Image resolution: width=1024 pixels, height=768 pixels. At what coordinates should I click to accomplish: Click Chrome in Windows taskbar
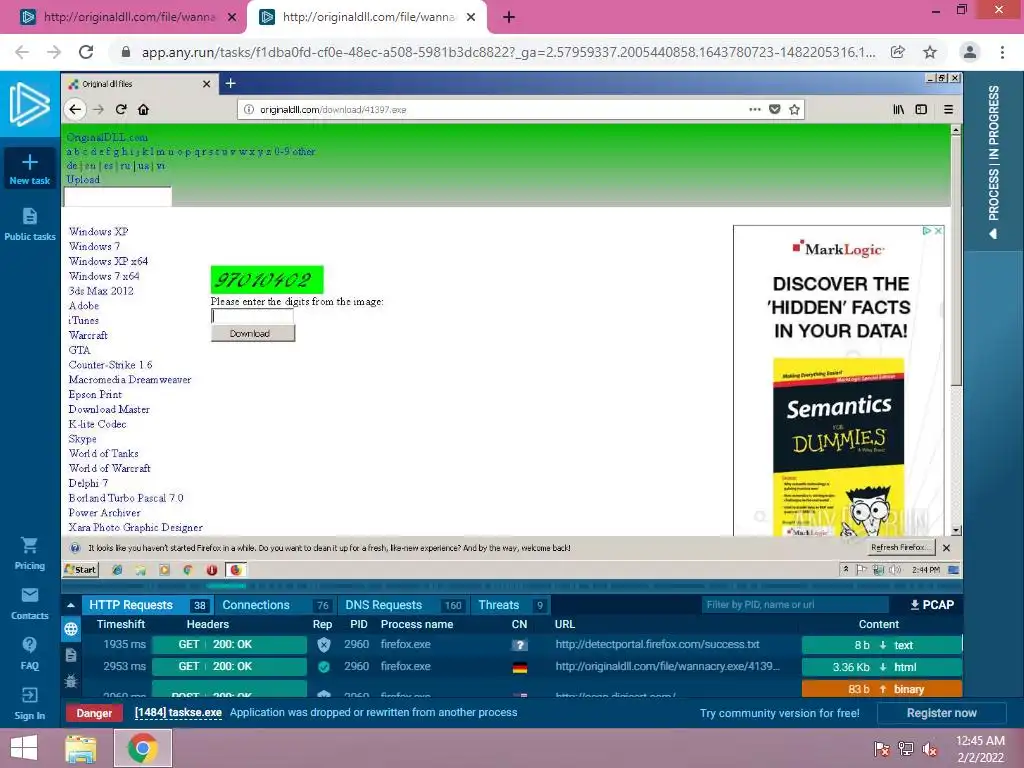(143, 748)
